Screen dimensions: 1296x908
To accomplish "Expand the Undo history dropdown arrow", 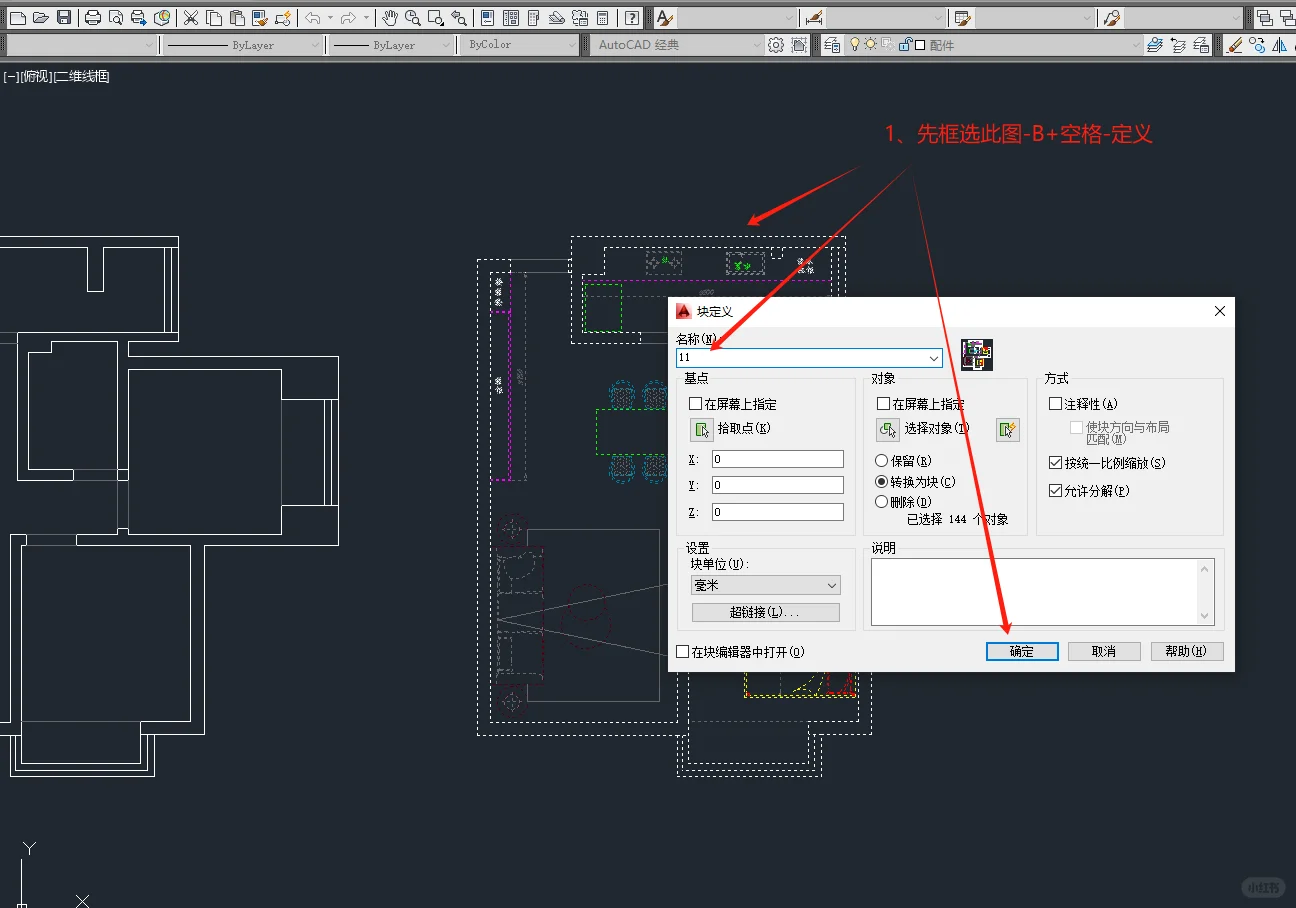I will [329, 18].
